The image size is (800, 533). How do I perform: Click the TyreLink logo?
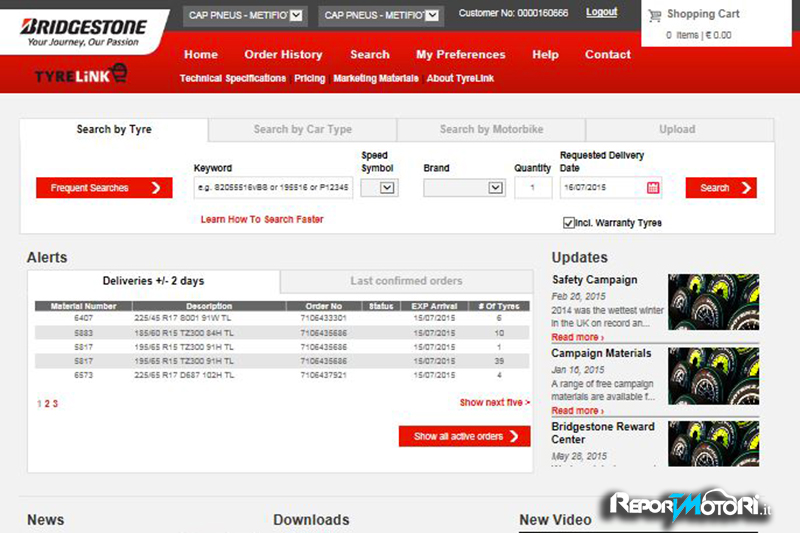81,75
